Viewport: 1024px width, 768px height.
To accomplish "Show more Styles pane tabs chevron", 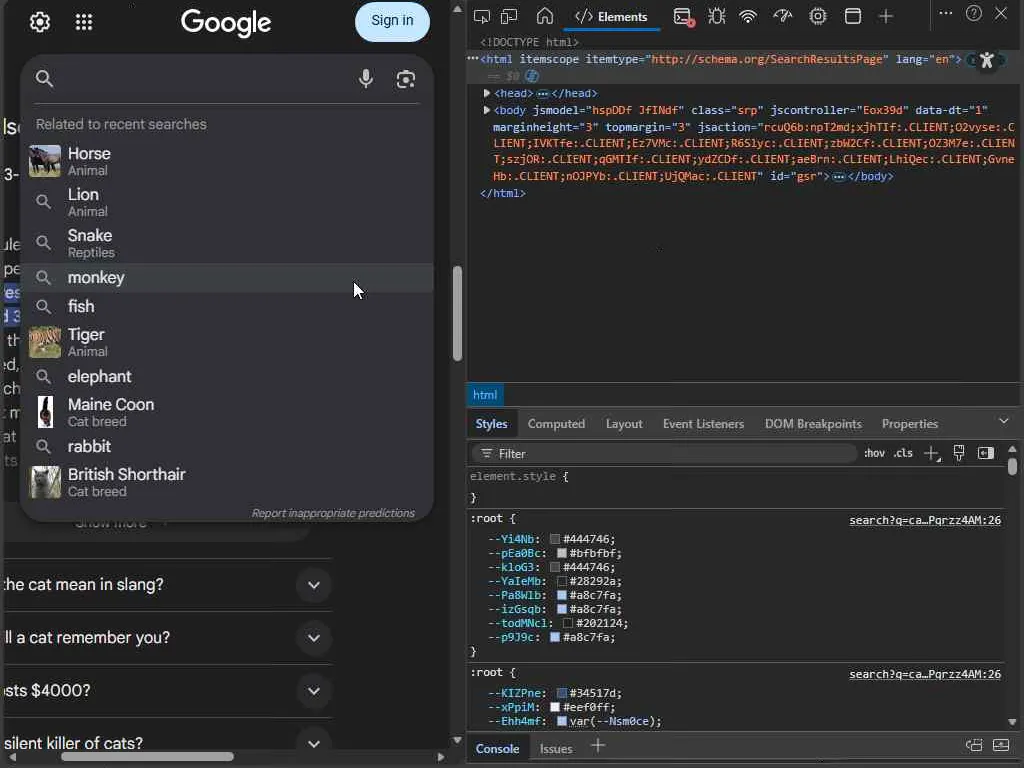I will (x=1004, y=421).
